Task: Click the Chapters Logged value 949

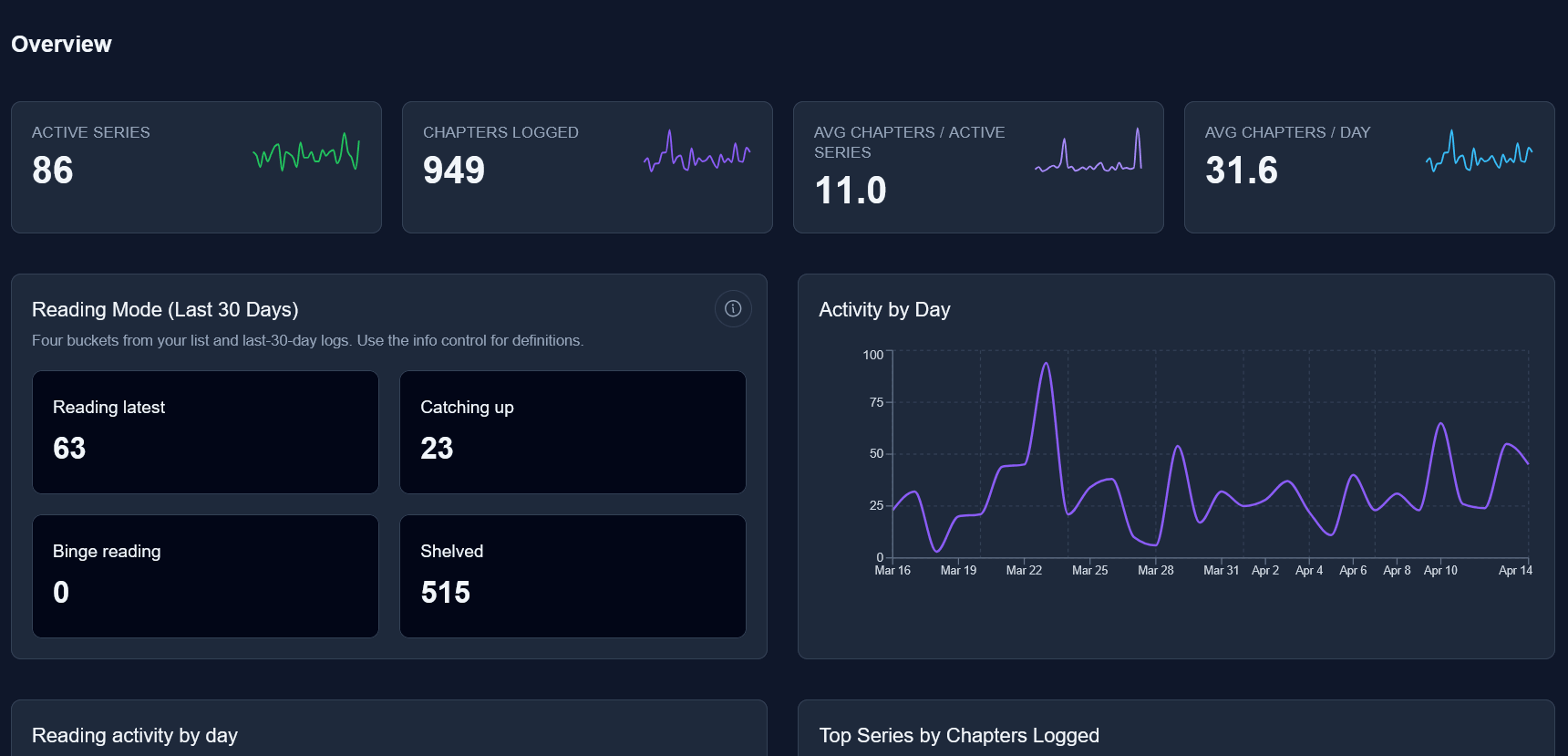Action: (454, 171)
